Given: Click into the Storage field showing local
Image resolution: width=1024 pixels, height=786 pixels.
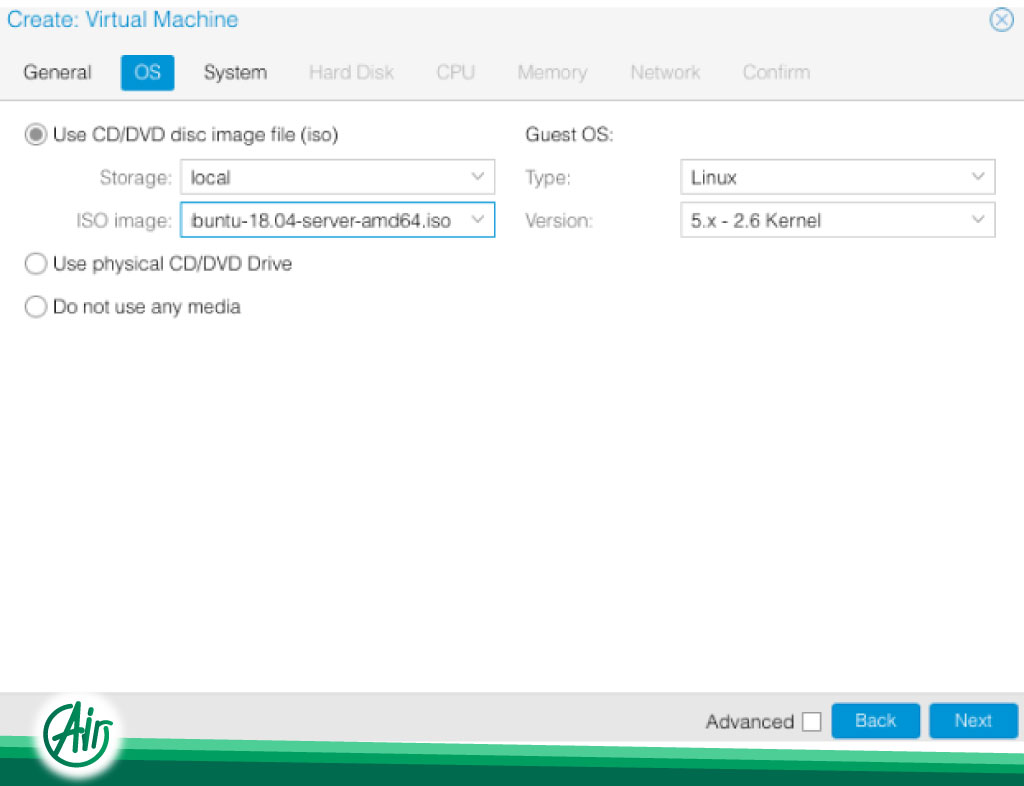Looking at the screenshot, I should (337, 177).
